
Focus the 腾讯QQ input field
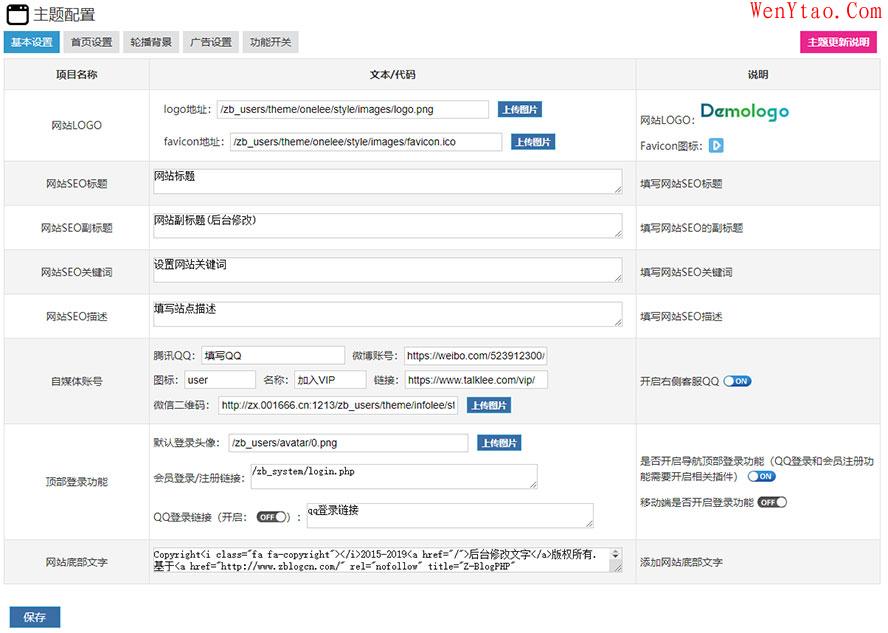pyautogui.click(x=273, y=356)
